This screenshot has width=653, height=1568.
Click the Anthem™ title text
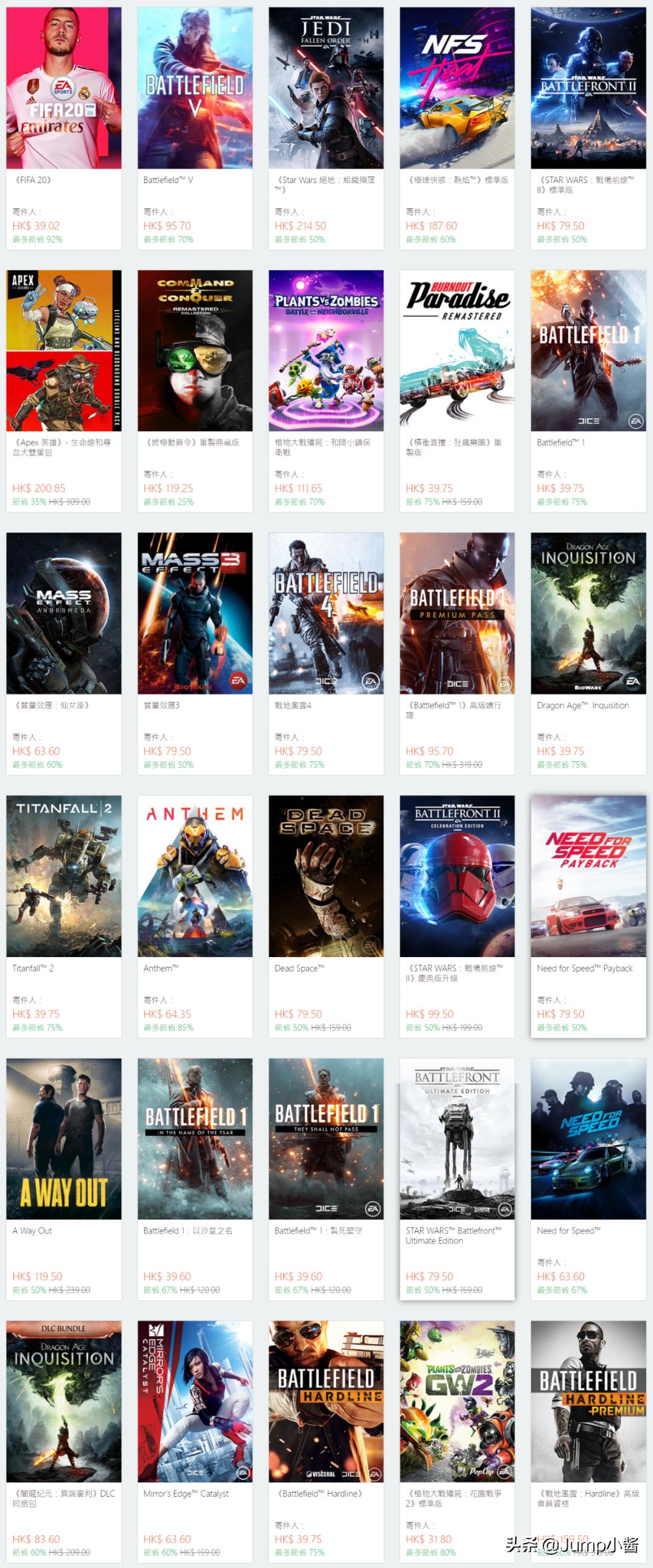pyautogui.click(x=161, y=968)
